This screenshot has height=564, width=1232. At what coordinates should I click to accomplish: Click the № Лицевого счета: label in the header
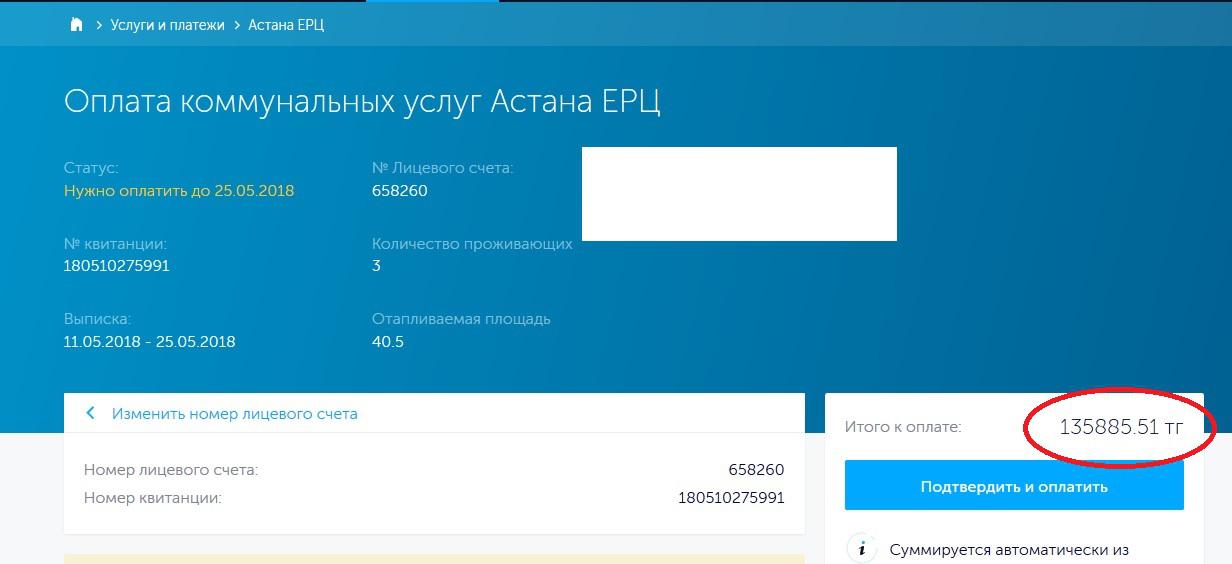442,168
